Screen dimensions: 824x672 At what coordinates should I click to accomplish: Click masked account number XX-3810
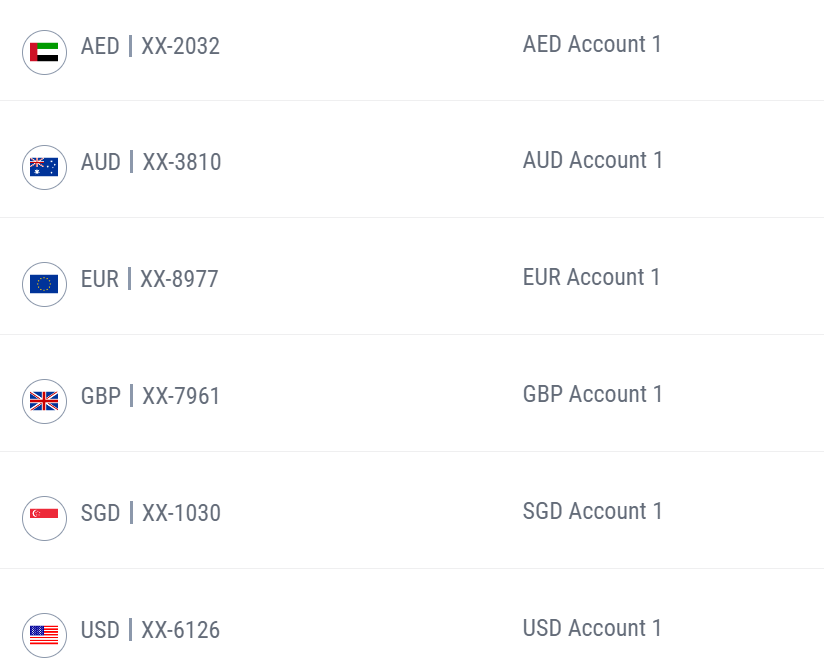(182, 162)
